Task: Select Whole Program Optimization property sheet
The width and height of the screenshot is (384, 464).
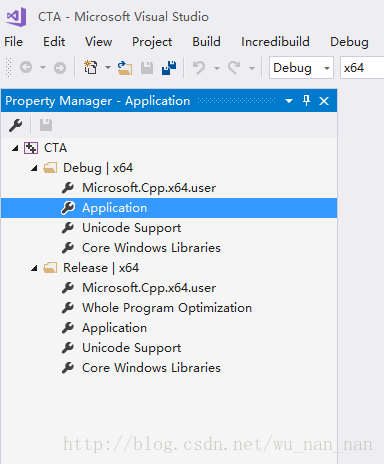Action: [169, 308]
